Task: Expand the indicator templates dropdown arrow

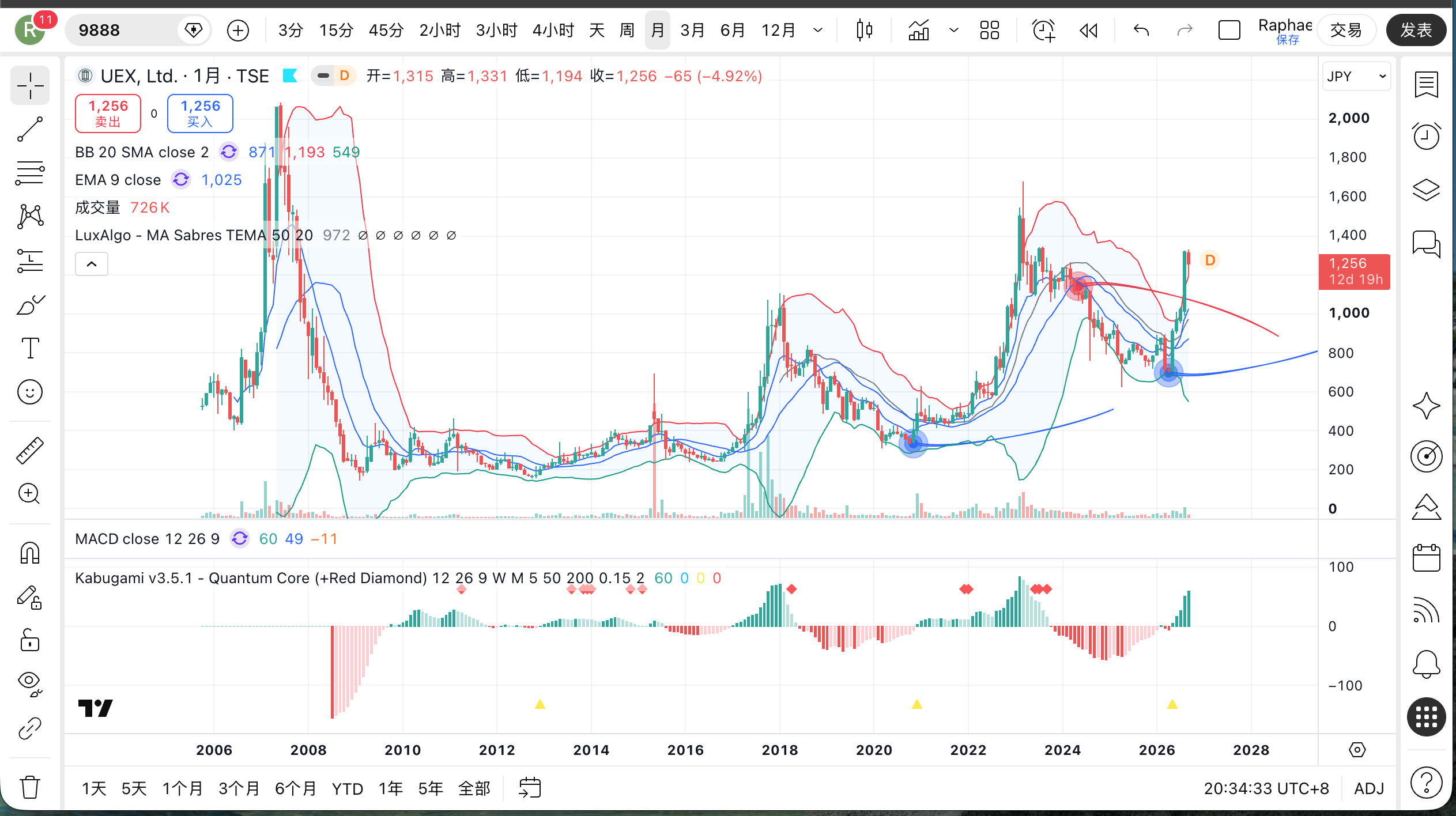Action: tap(954, 30)
